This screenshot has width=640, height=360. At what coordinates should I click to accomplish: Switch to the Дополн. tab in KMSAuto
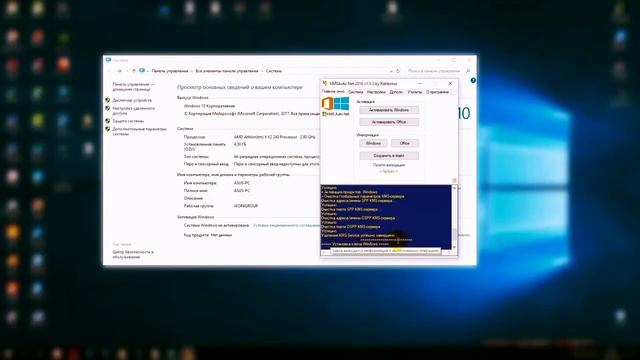(x=396, y=92)
